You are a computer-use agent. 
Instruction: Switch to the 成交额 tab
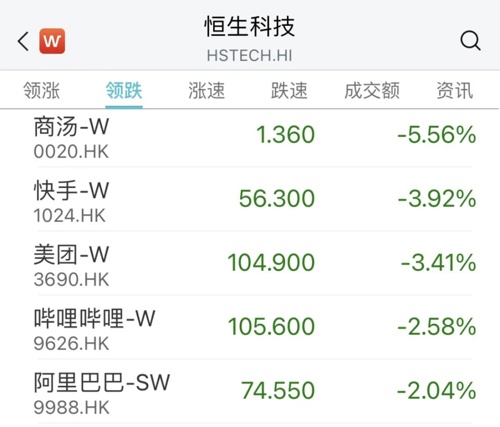pos(372,91)
